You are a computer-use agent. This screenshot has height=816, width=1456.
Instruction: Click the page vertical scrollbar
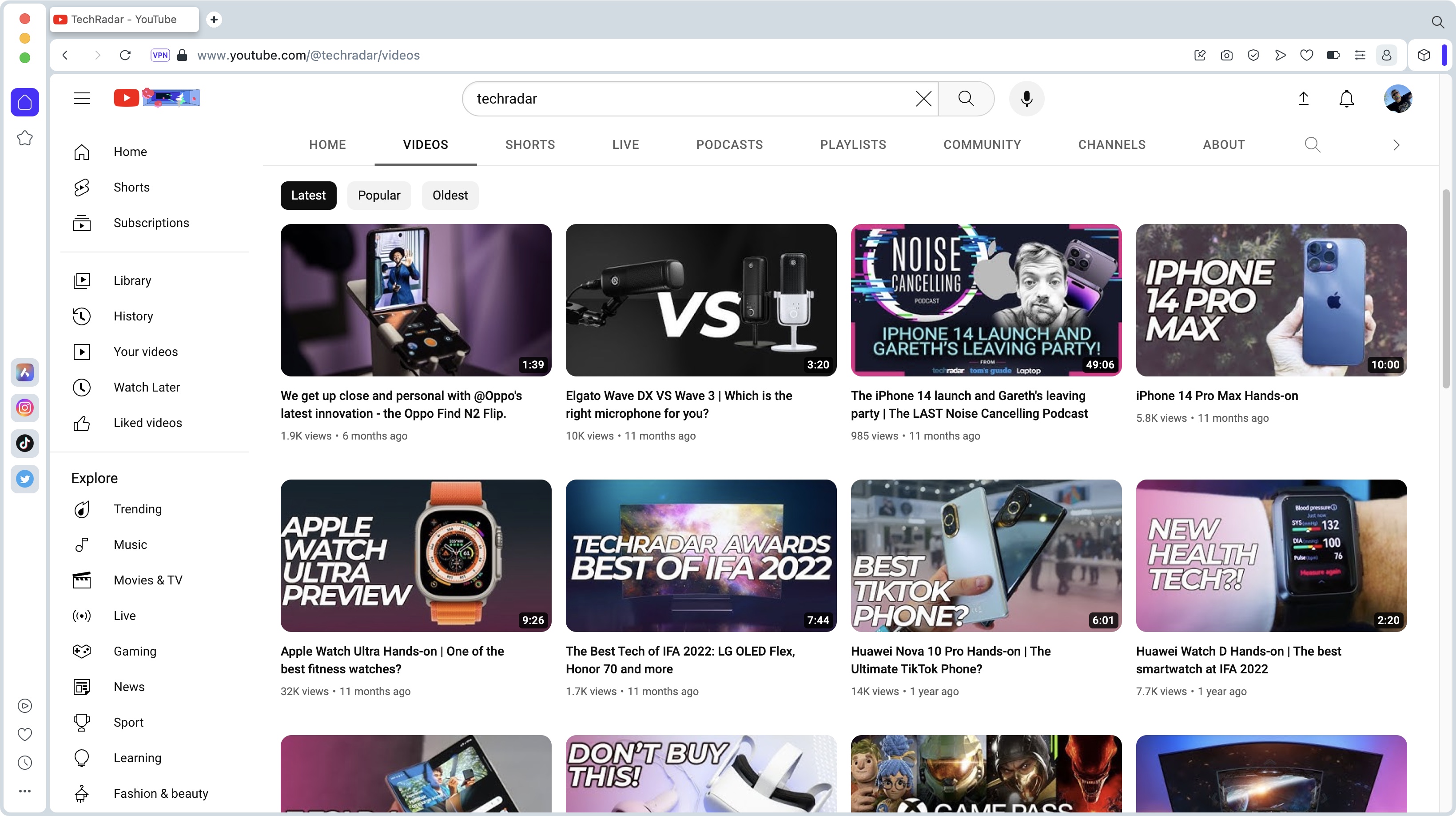(1446, 289)
